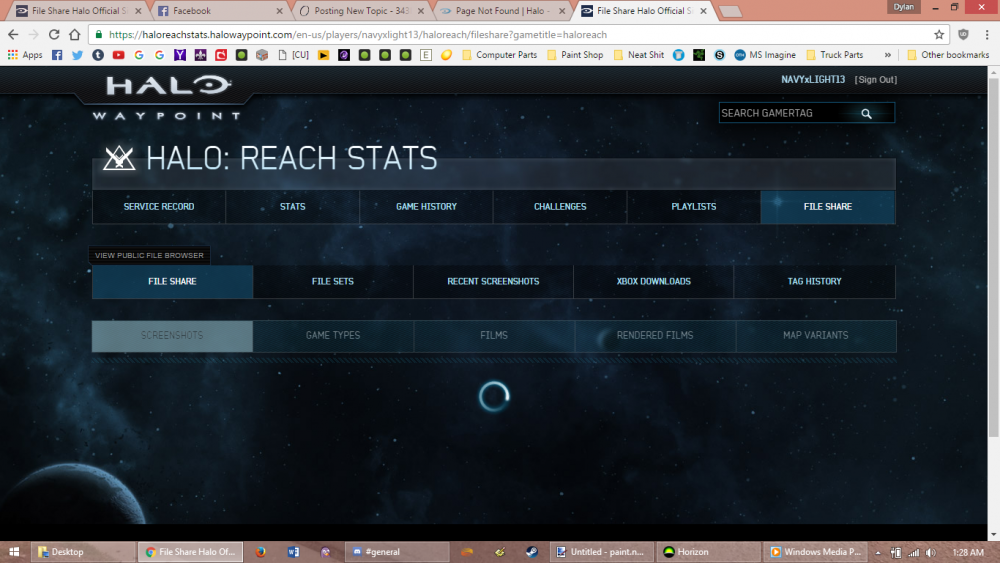Switch to the Stats tab
The image size is (1000, 563).
(x=293, y=207)
